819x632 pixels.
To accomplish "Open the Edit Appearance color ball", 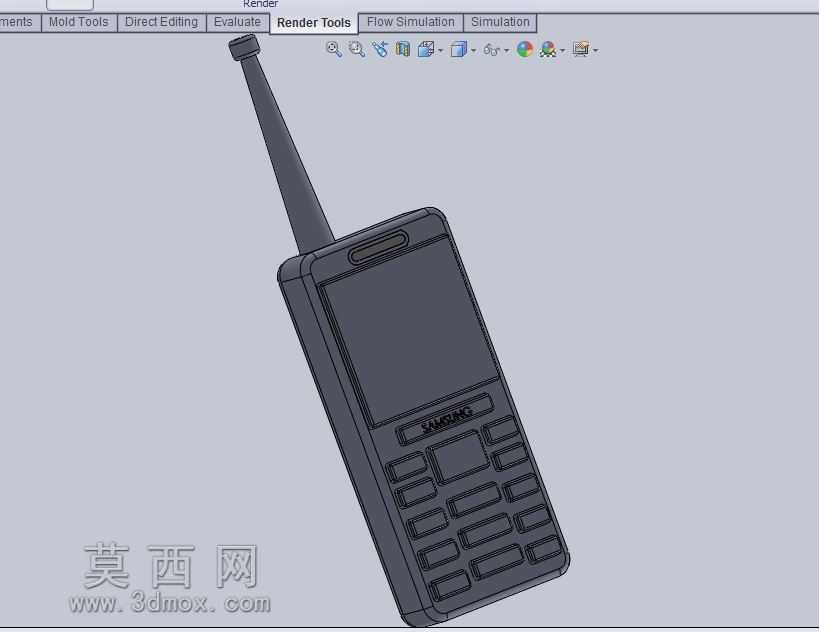I will [525, 50].
